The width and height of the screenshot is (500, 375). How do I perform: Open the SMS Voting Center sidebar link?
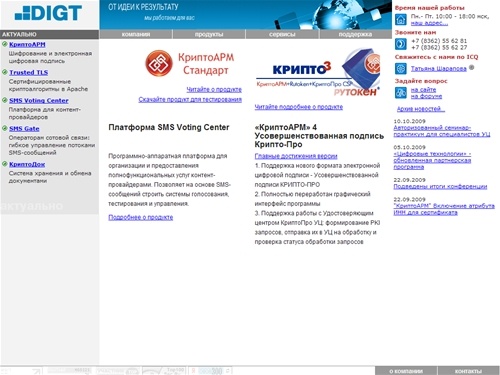click(39, 100)
